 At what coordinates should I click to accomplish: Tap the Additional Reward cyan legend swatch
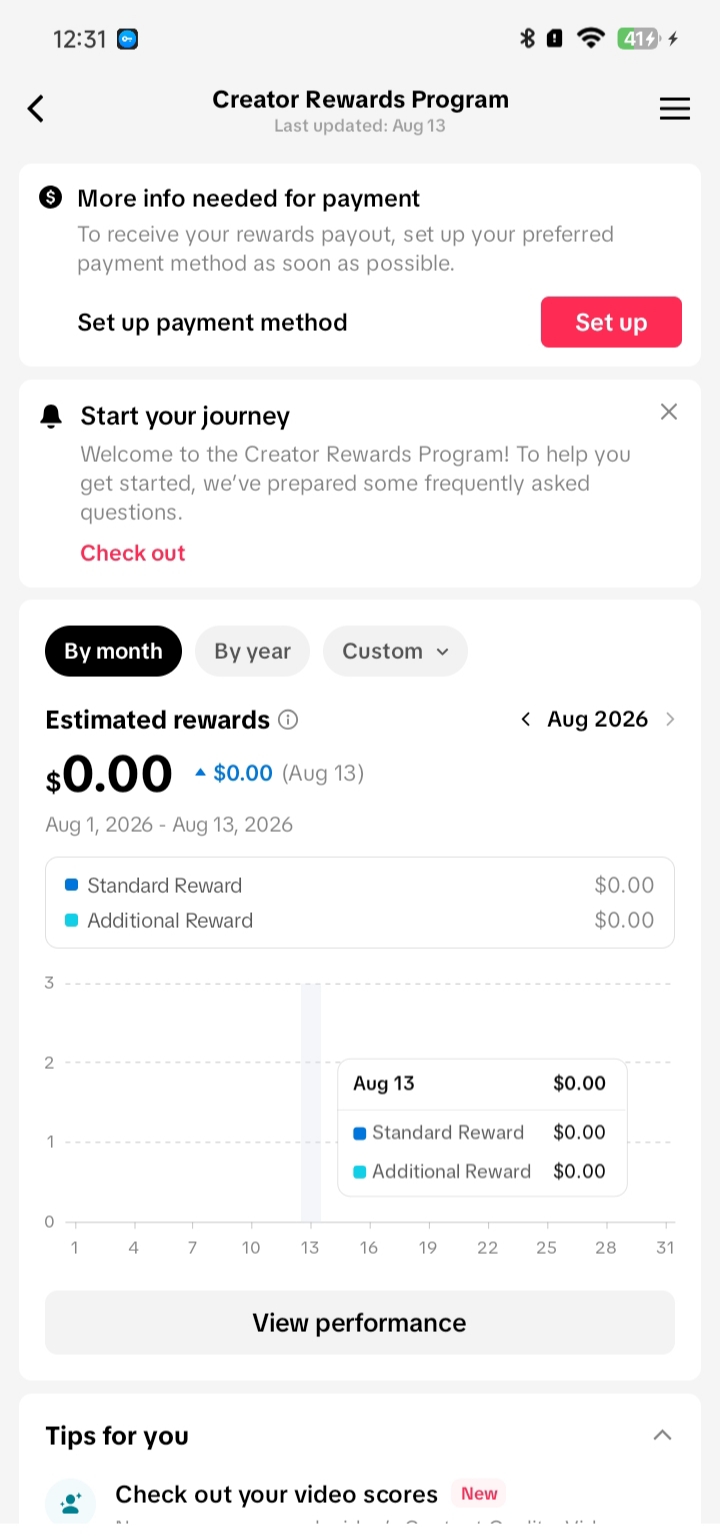pyautogui.click(x=71, y=920)
